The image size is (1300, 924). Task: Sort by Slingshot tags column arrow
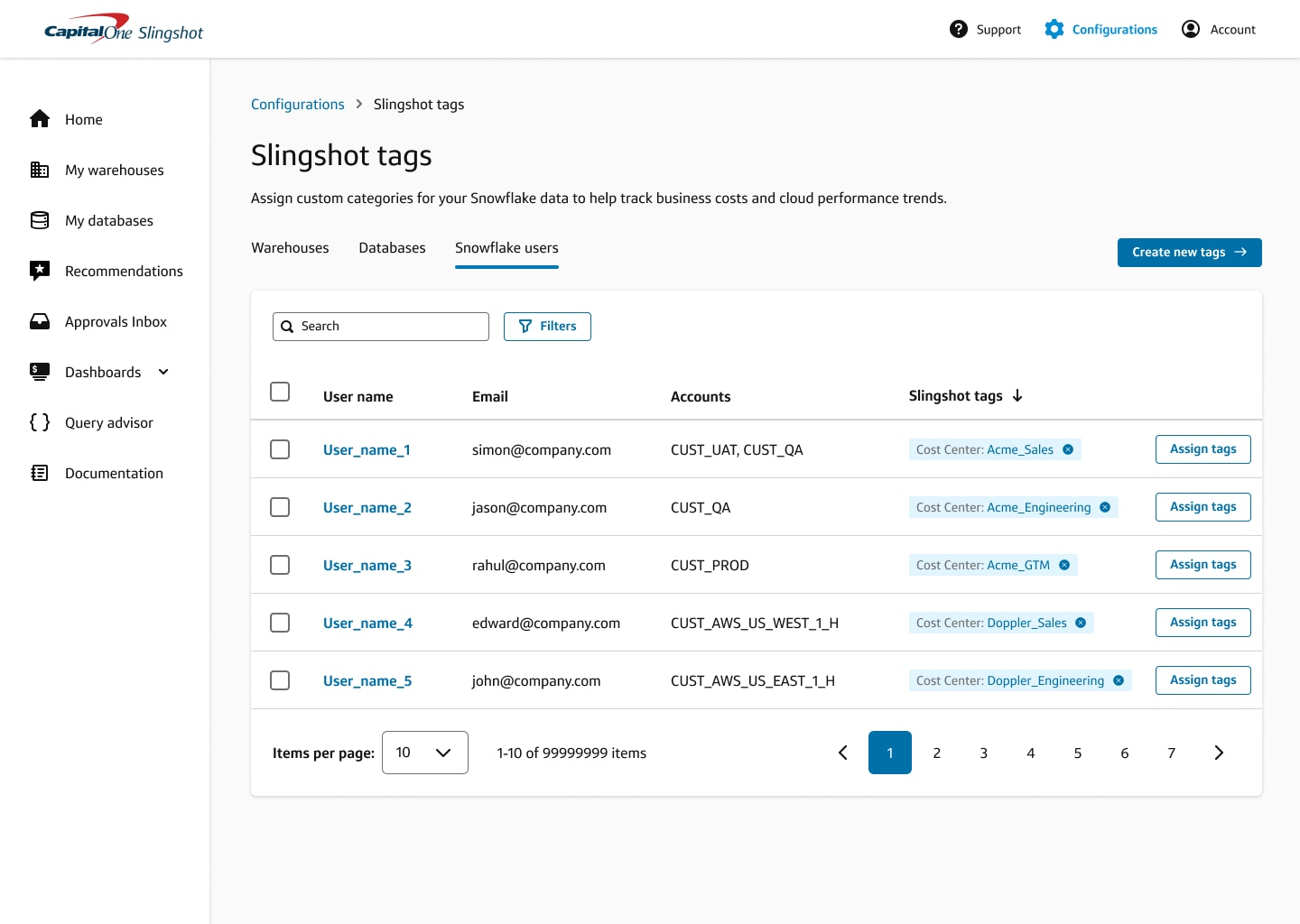(1017, 396)
